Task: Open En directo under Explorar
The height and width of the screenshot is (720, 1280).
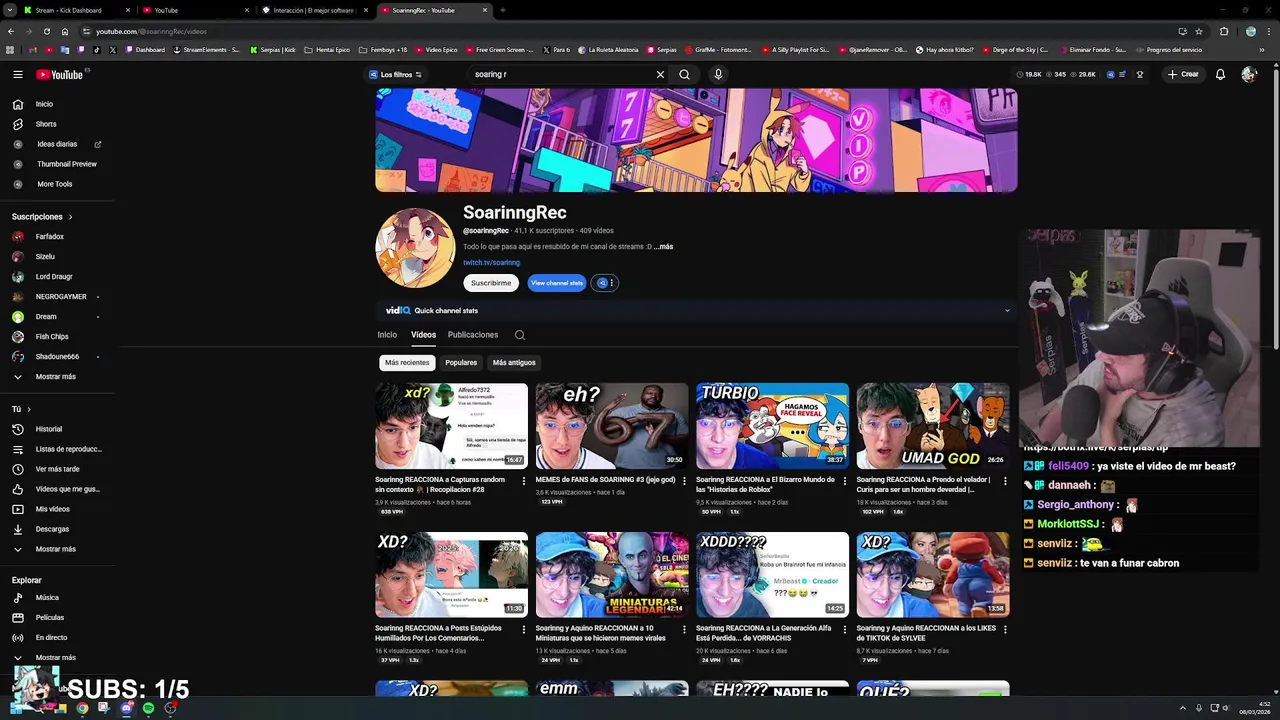Action: 41,638
